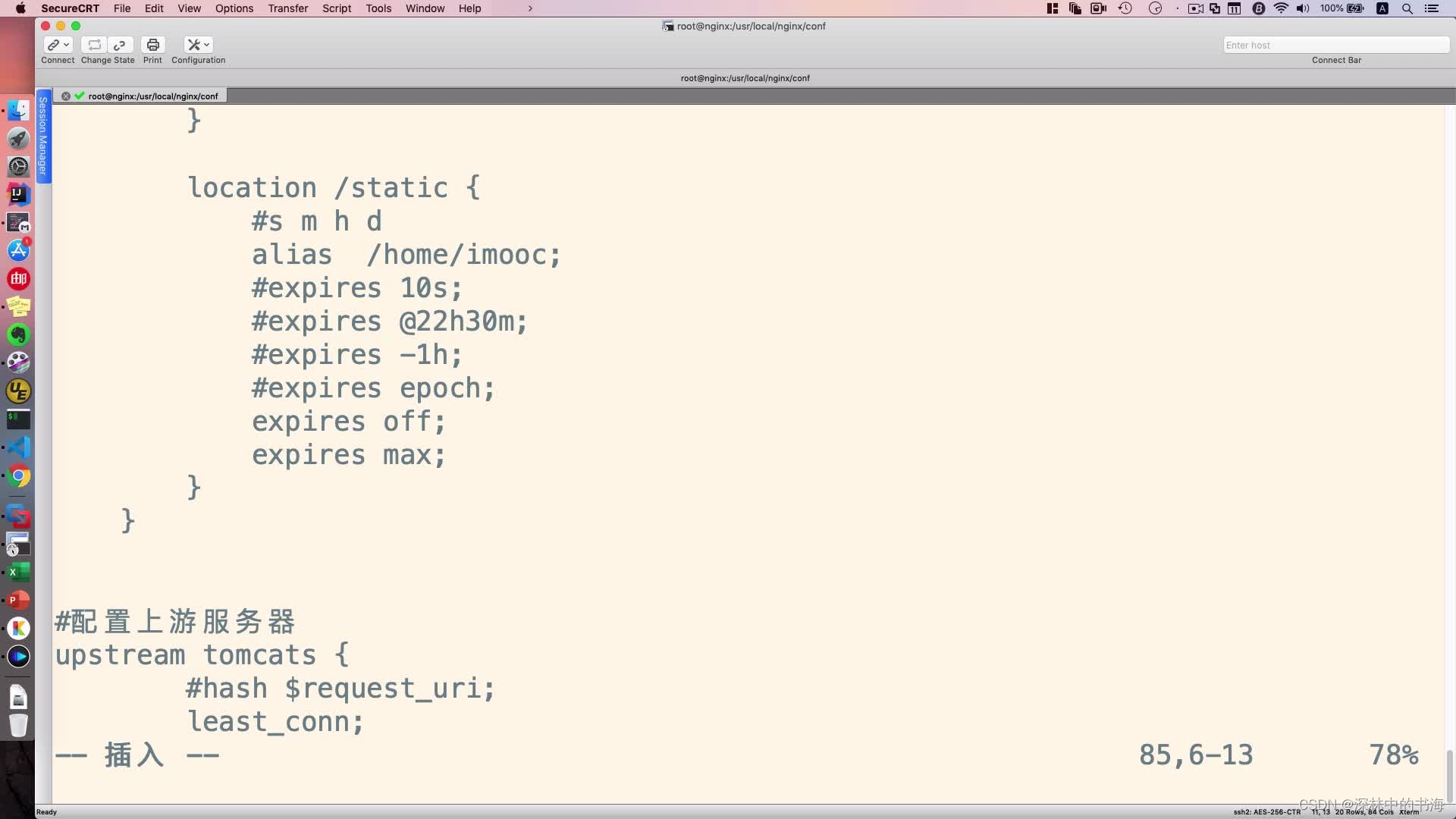Screen dimensions: 1456x819
Task: Open the Transfer menu
Action: coord(287,8)
